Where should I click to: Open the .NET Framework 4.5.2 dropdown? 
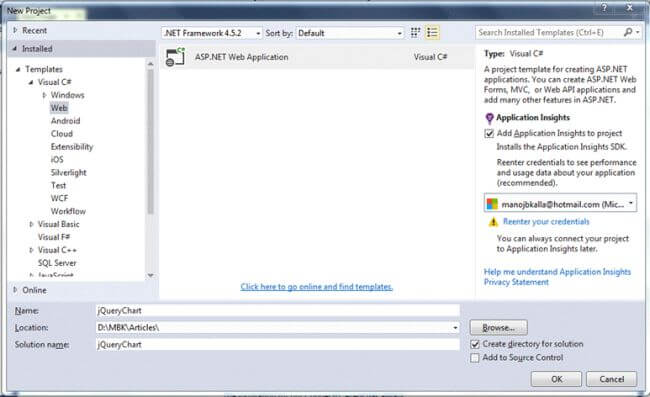[212, 33]
